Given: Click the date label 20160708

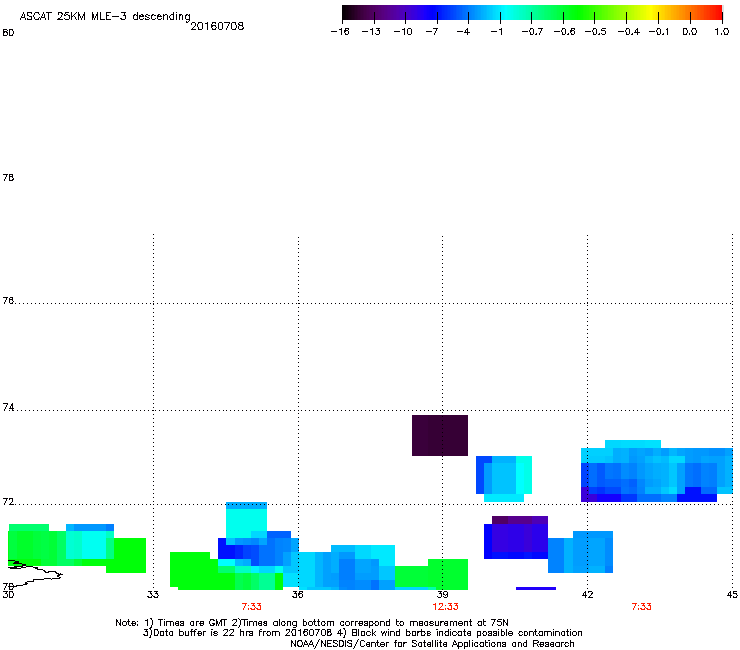Looking at the screenshot, I should click(x=217, y=26).
